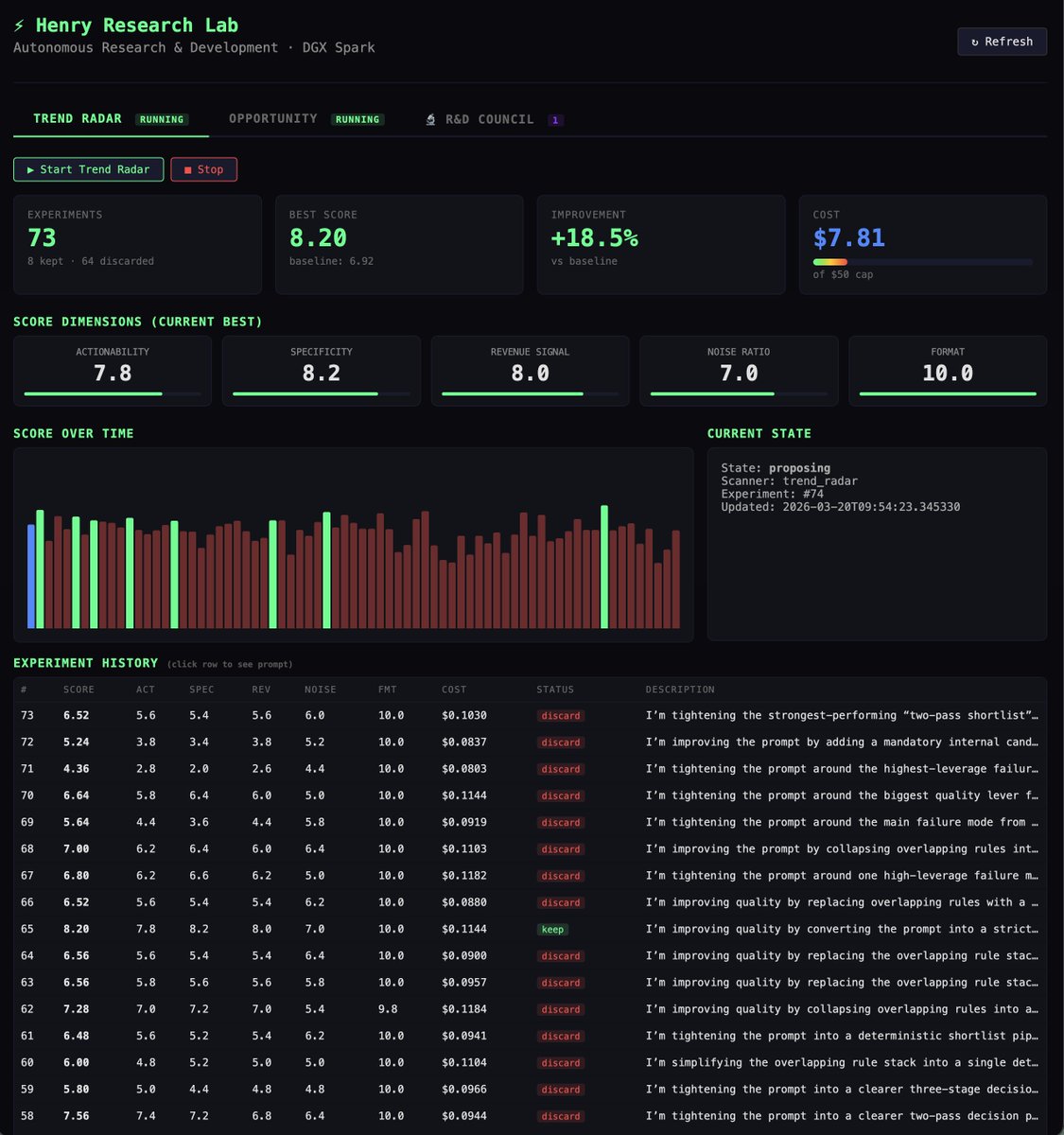Click the R&D Council count badge
The image size is (1064, 1135).
point(555,120)
